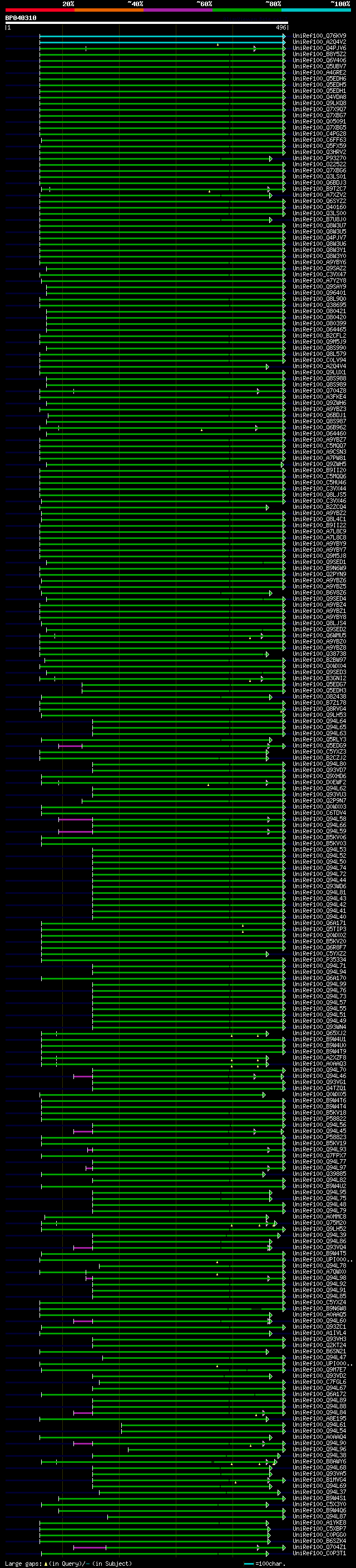This screenshot has width=356, height=1568.
Task: Click the cyan ~100% identity legend bar
Action: click(x=316, y=10)
